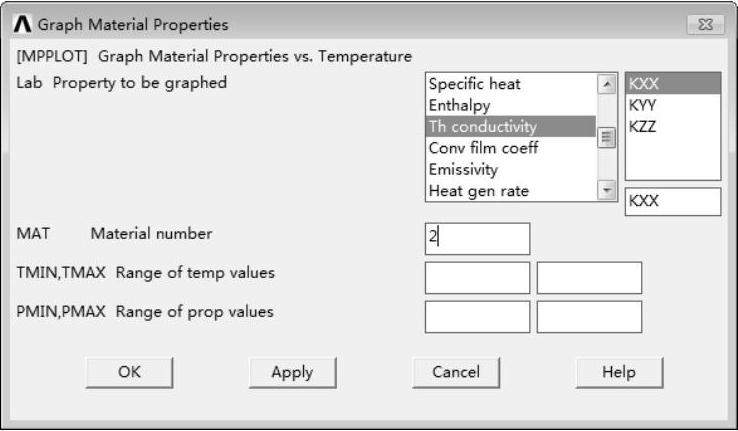Screen dimensions: 738x431
Task: Select KYY in the direction list
Action: [644, 106]
